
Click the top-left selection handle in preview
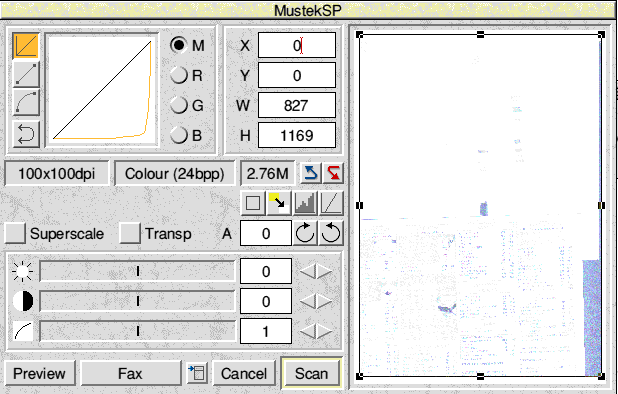pos(359,35)
